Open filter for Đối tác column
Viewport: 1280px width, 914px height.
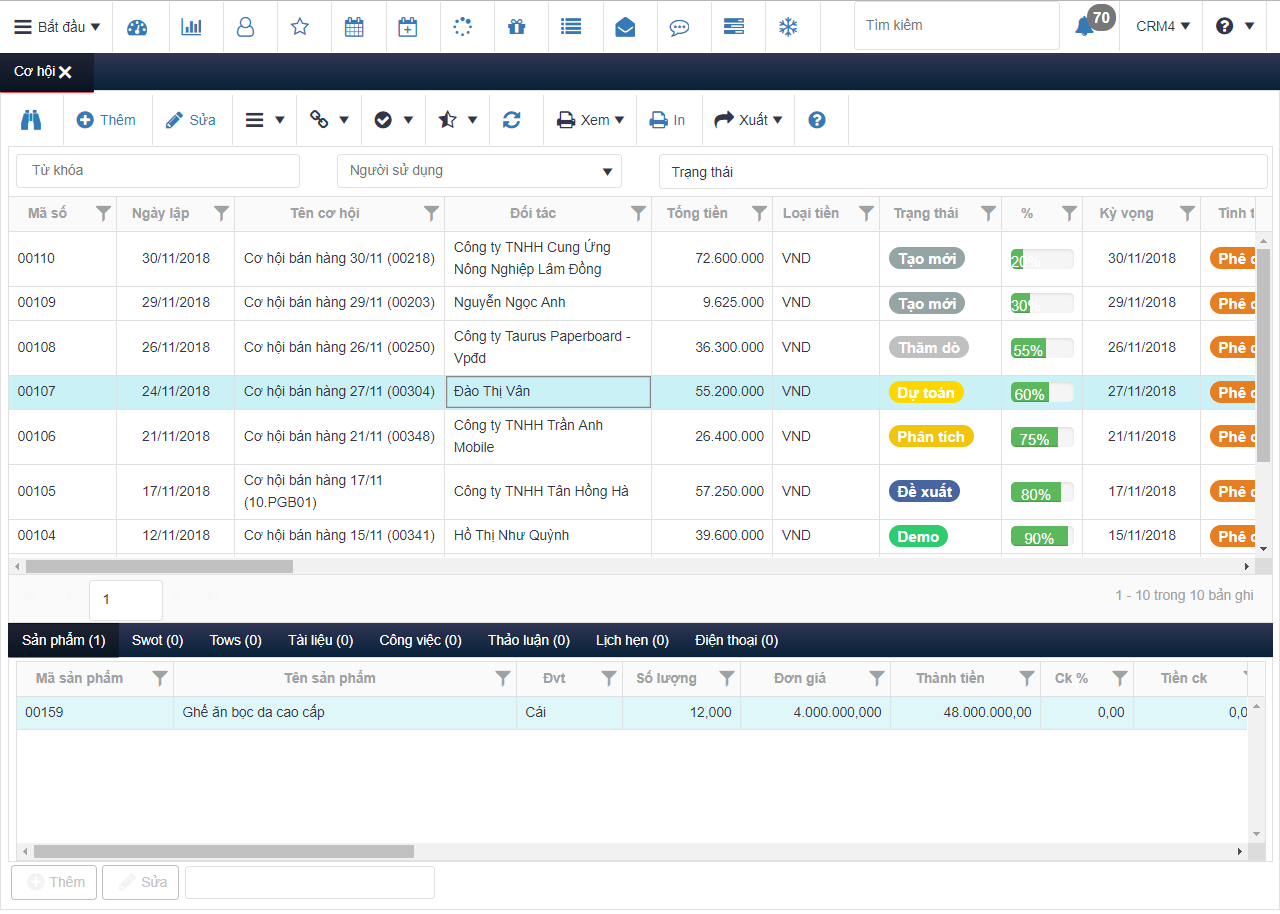point(639,213)
